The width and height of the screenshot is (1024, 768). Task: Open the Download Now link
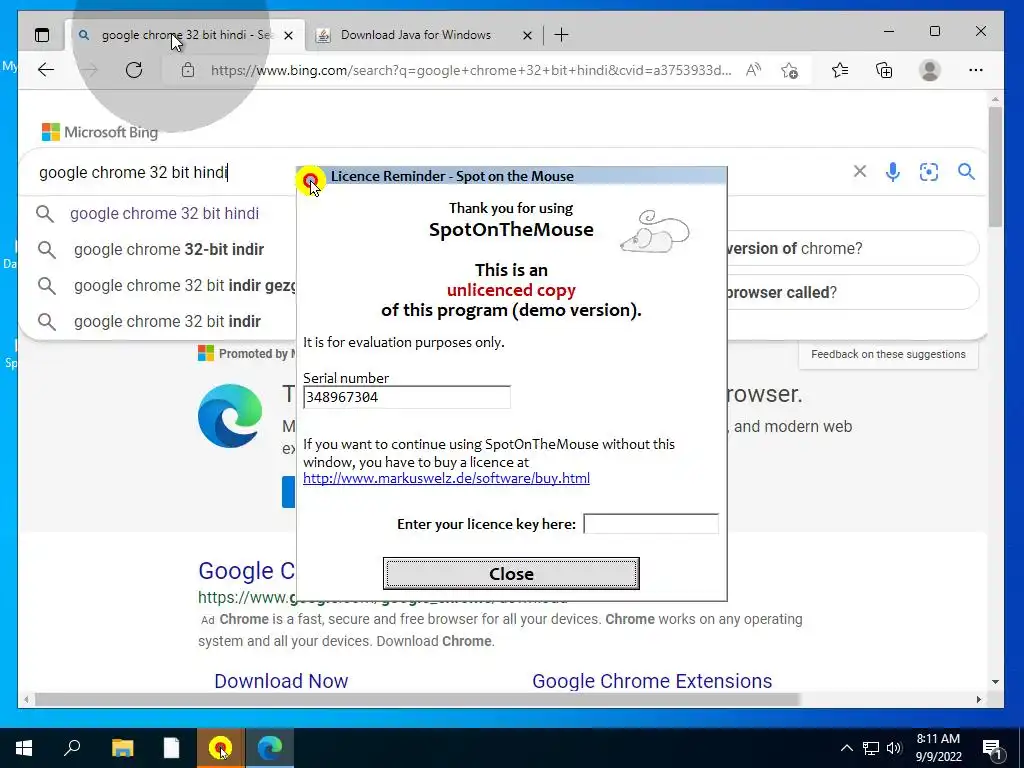[281, 680]
